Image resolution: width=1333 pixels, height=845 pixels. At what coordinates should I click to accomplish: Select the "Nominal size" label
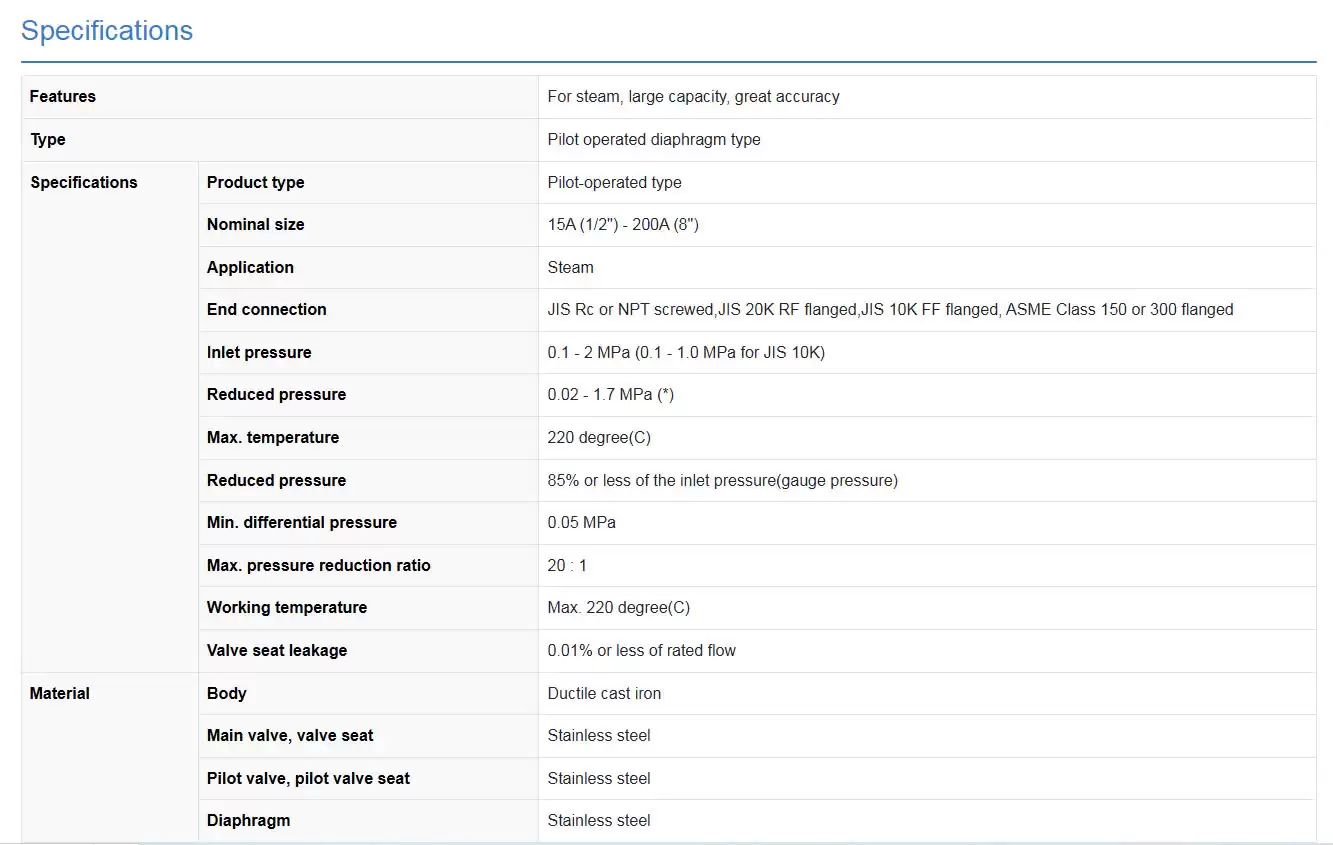[x=255, y=225]
